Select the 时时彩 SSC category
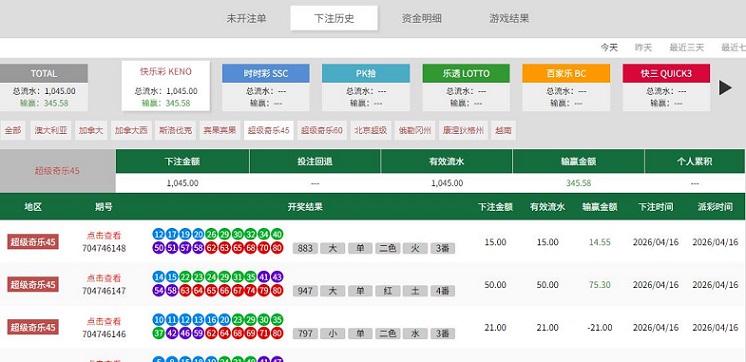The image size is (746, 362). click(266, 88)
